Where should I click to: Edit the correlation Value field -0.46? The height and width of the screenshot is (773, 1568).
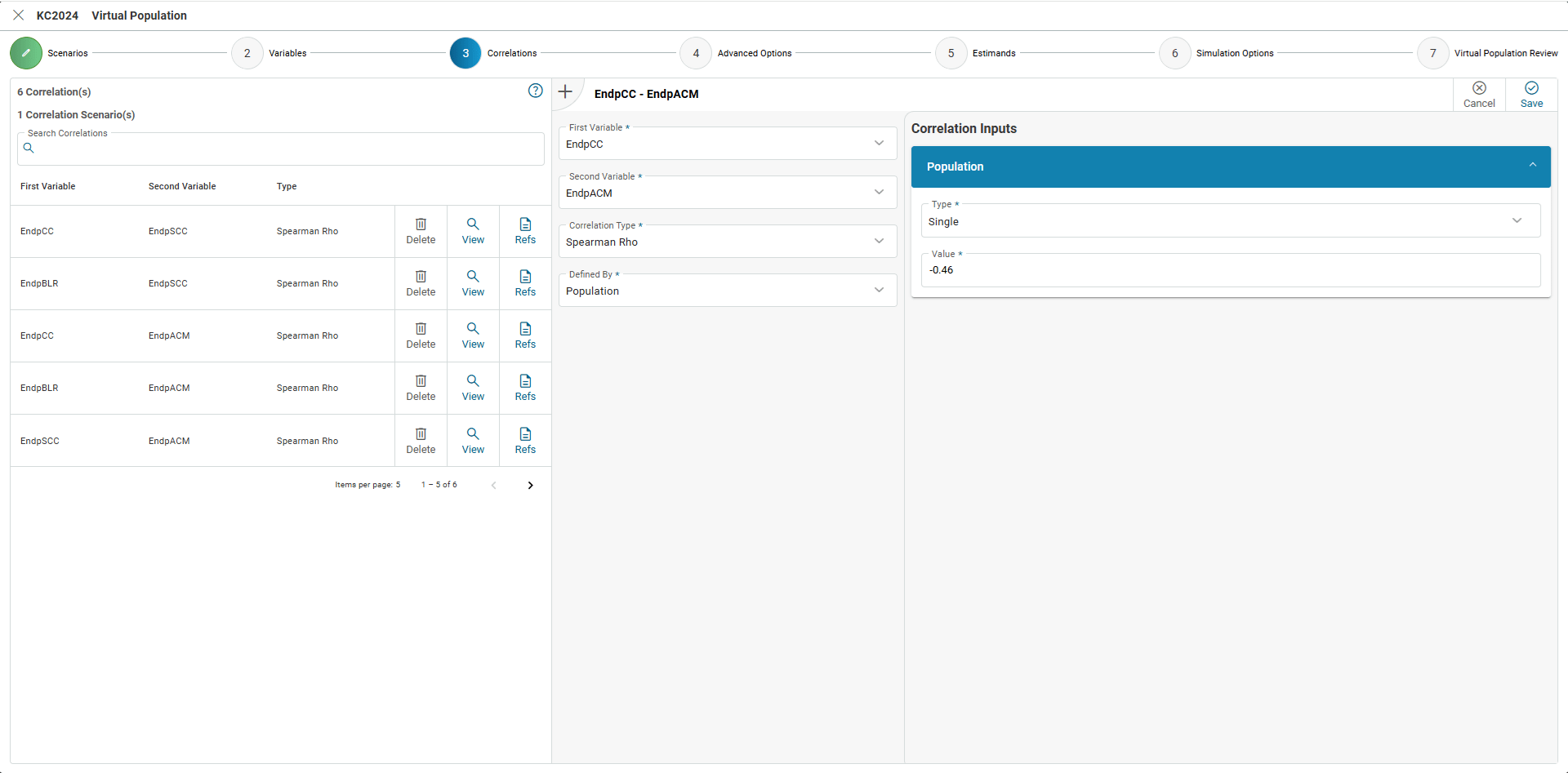tap(1231, 270)
